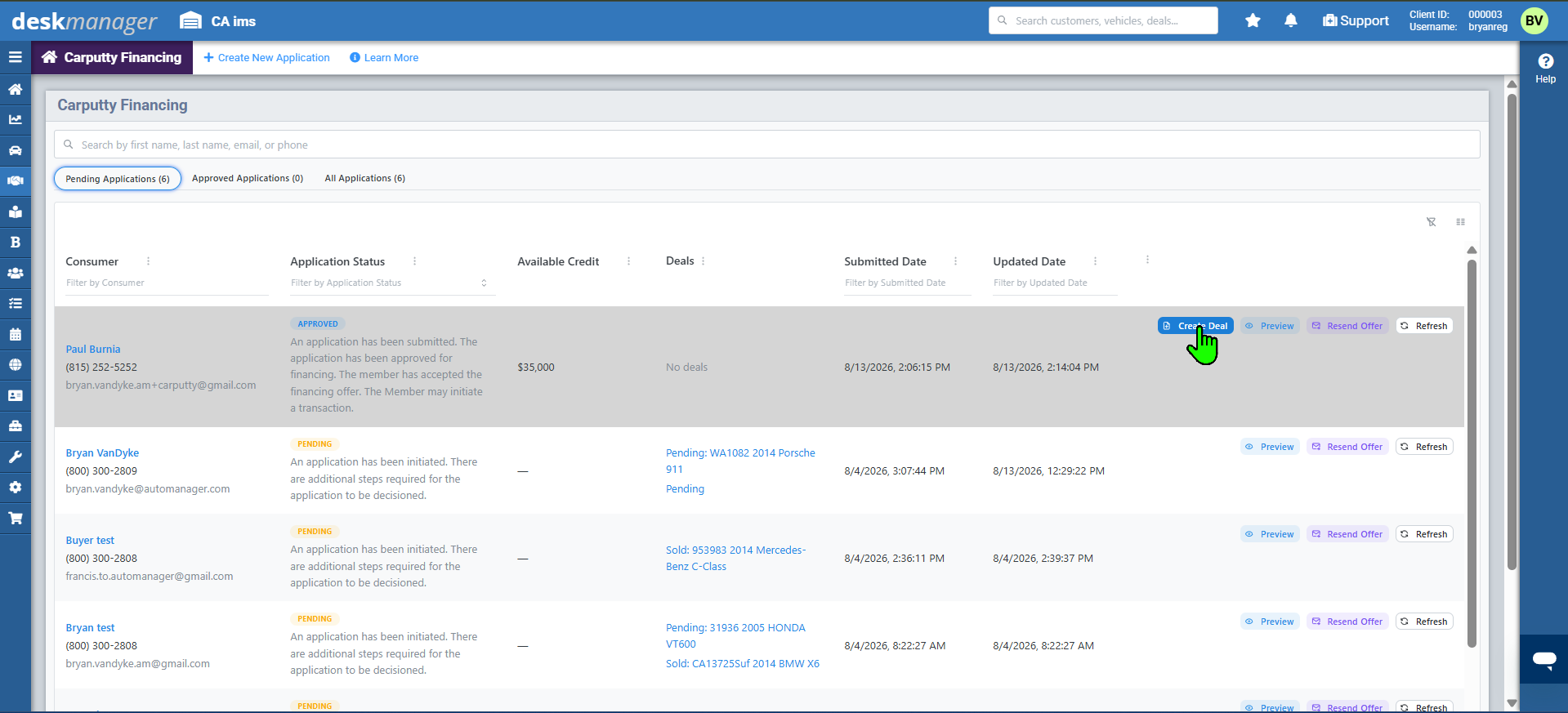Open the Learn More link

click(x=384, y=57)
